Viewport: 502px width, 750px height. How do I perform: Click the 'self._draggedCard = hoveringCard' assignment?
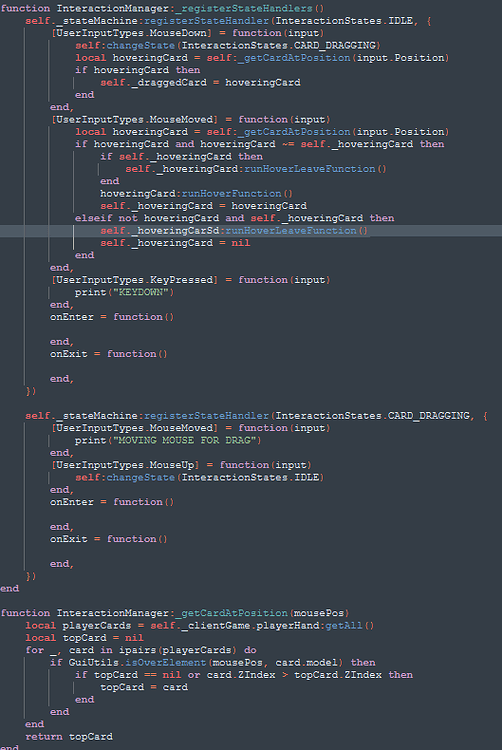(200, 83)
